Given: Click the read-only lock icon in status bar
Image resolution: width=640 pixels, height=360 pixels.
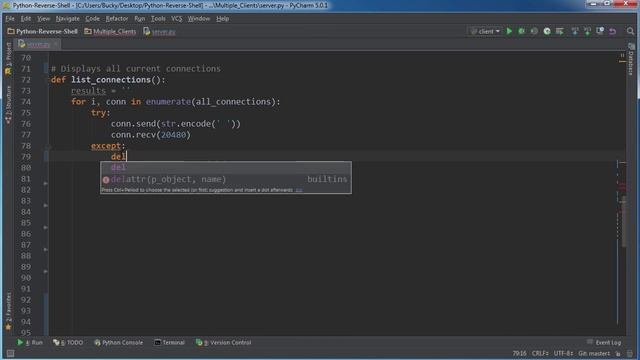Looking at the screenshot, I should click(618, 353).
